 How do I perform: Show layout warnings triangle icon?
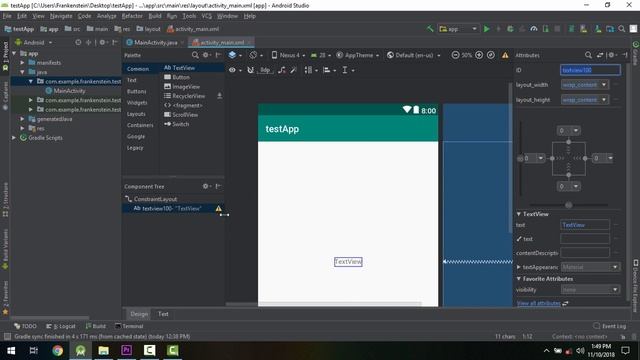[x=505, y=55]
